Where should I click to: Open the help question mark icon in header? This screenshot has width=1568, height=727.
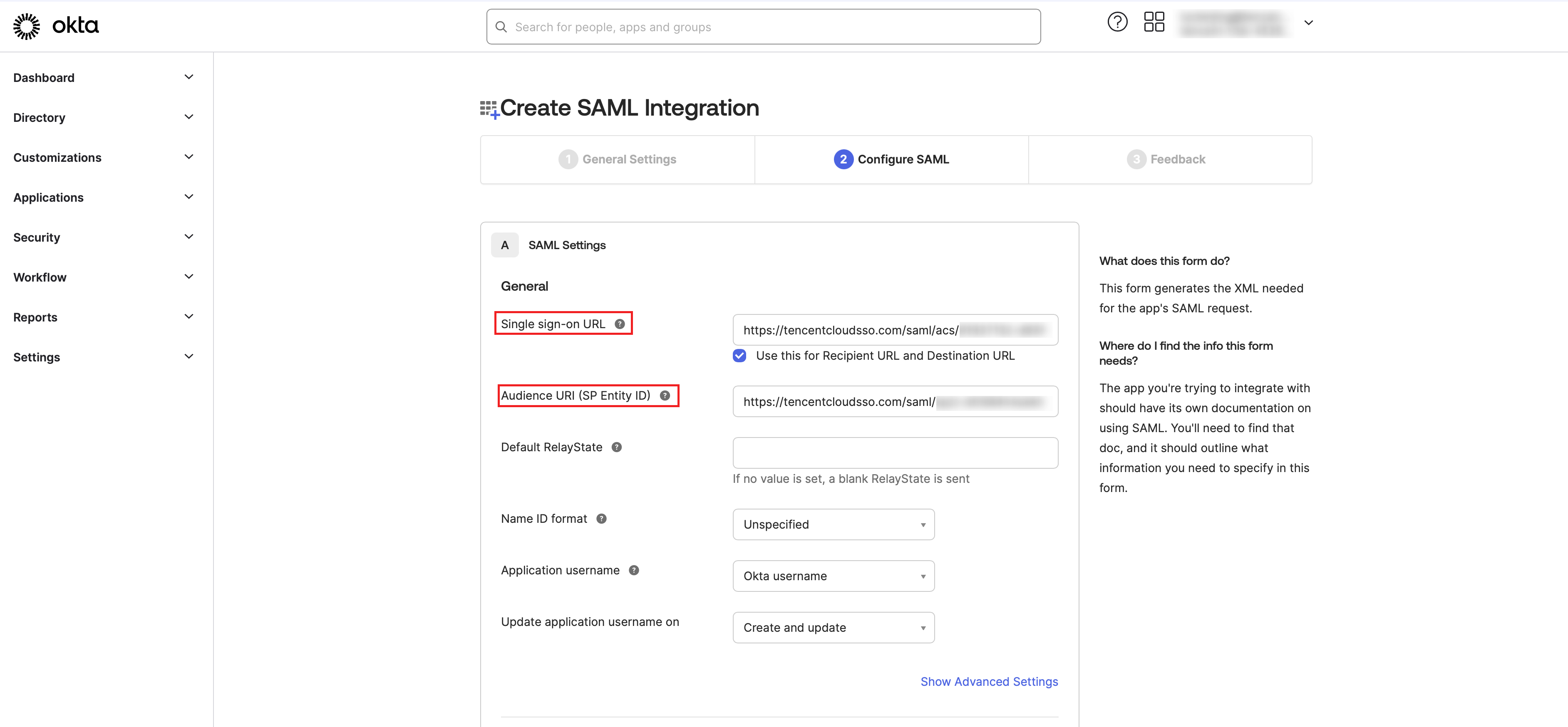pos(1117,22)
